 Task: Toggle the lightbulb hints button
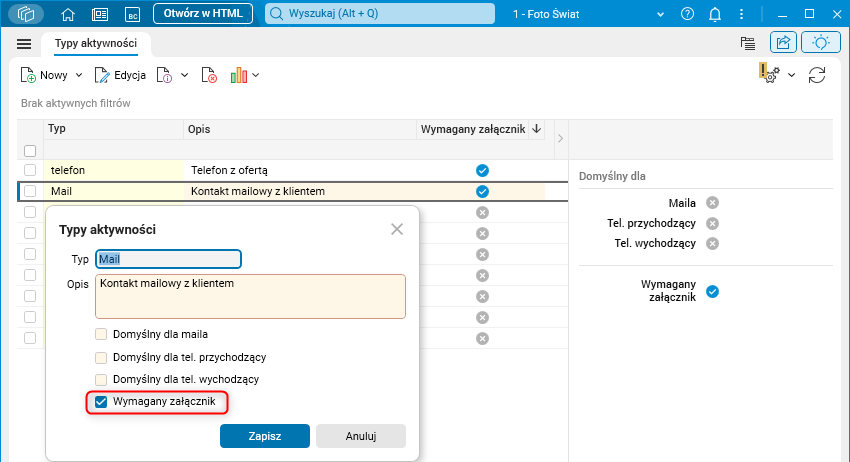pos(821,42)
